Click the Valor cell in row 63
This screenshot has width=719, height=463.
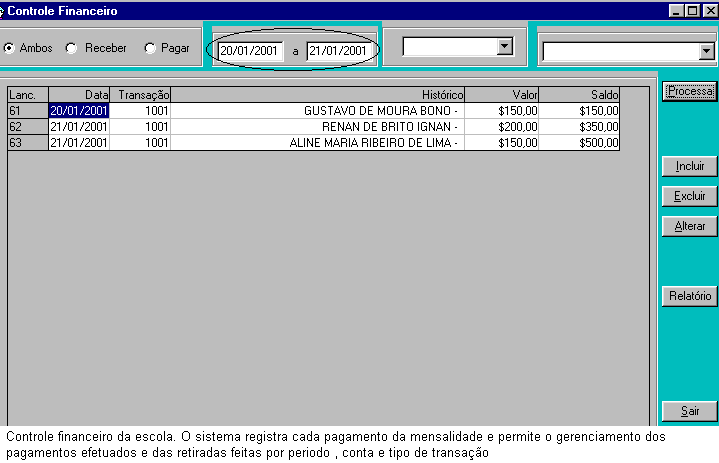[x=502, y=143]
